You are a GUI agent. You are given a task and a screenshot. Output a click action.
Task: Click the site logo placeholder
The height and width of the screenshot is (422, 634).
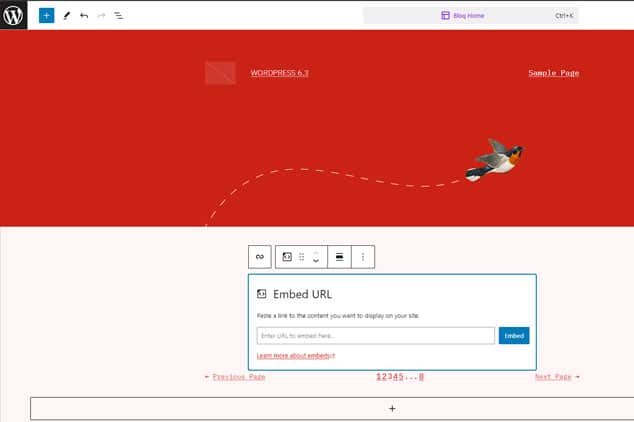220,73
